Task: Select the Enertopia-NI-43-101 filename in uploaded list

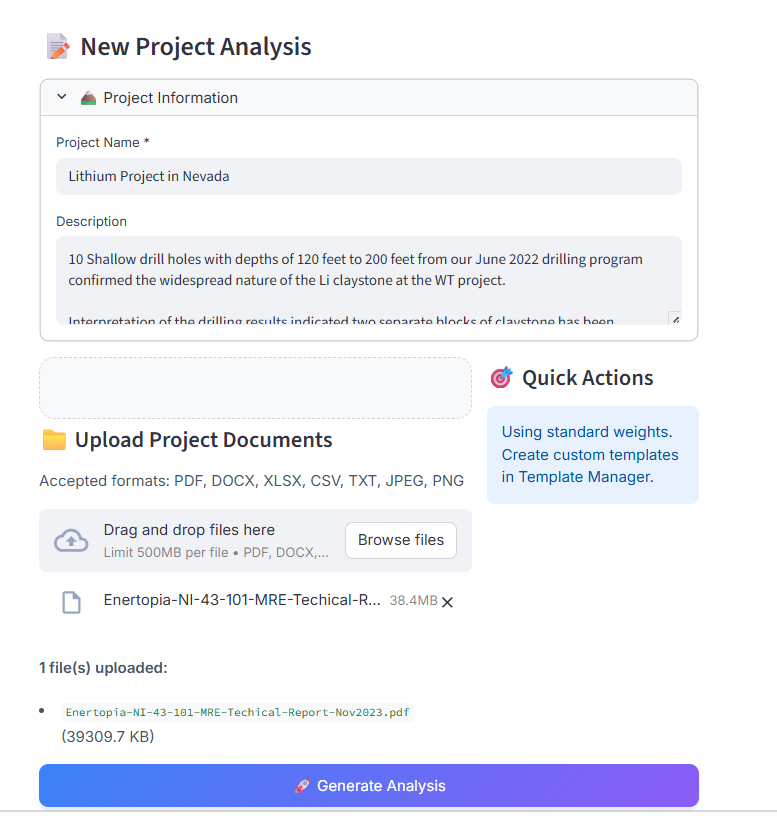Action: (x=237, y=712)
